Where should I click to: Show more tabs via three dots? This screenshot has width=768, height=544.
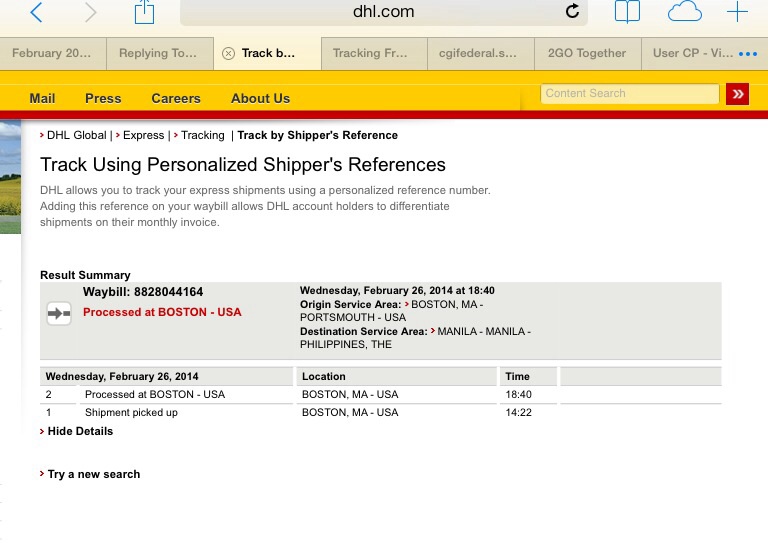tap(748, 54)
